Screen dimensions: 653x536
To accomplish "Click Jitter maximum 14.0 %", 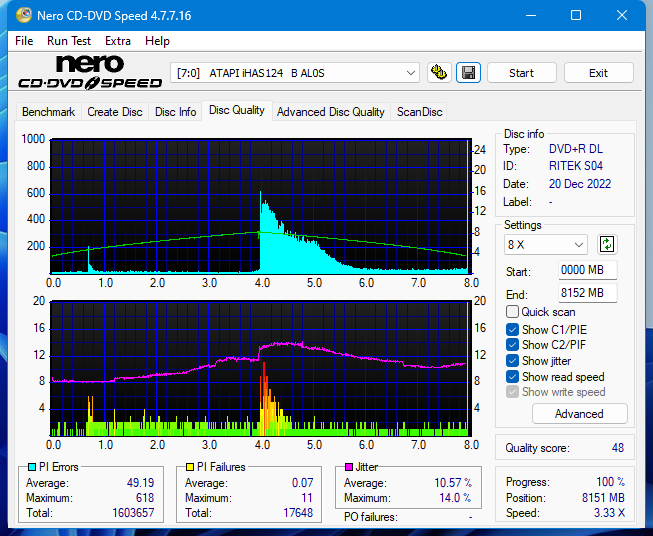I will click(x=455, y=498).
